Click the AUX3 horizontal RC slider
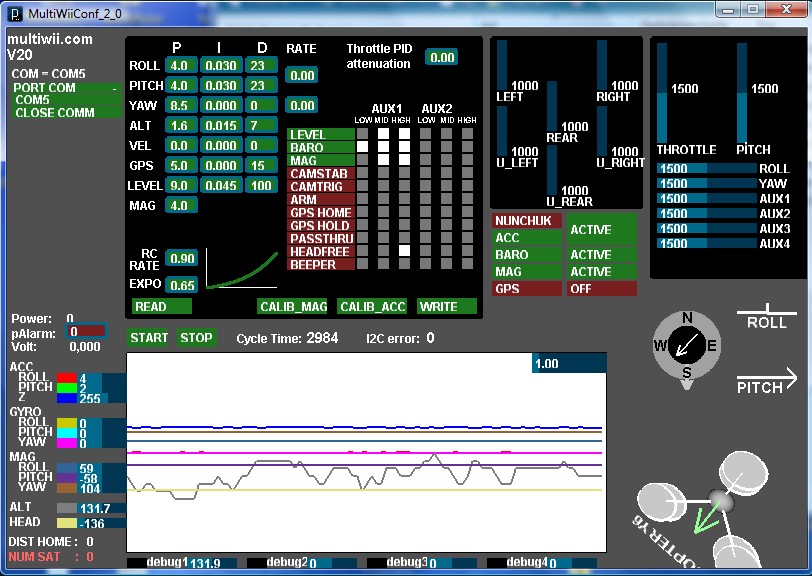812x576 pixels. 707,228
